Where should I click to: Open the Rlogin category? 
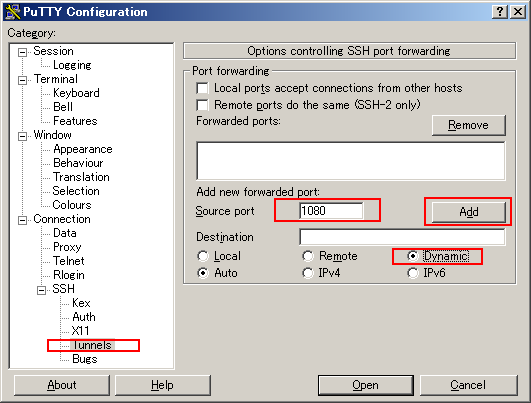click(69, 275)
